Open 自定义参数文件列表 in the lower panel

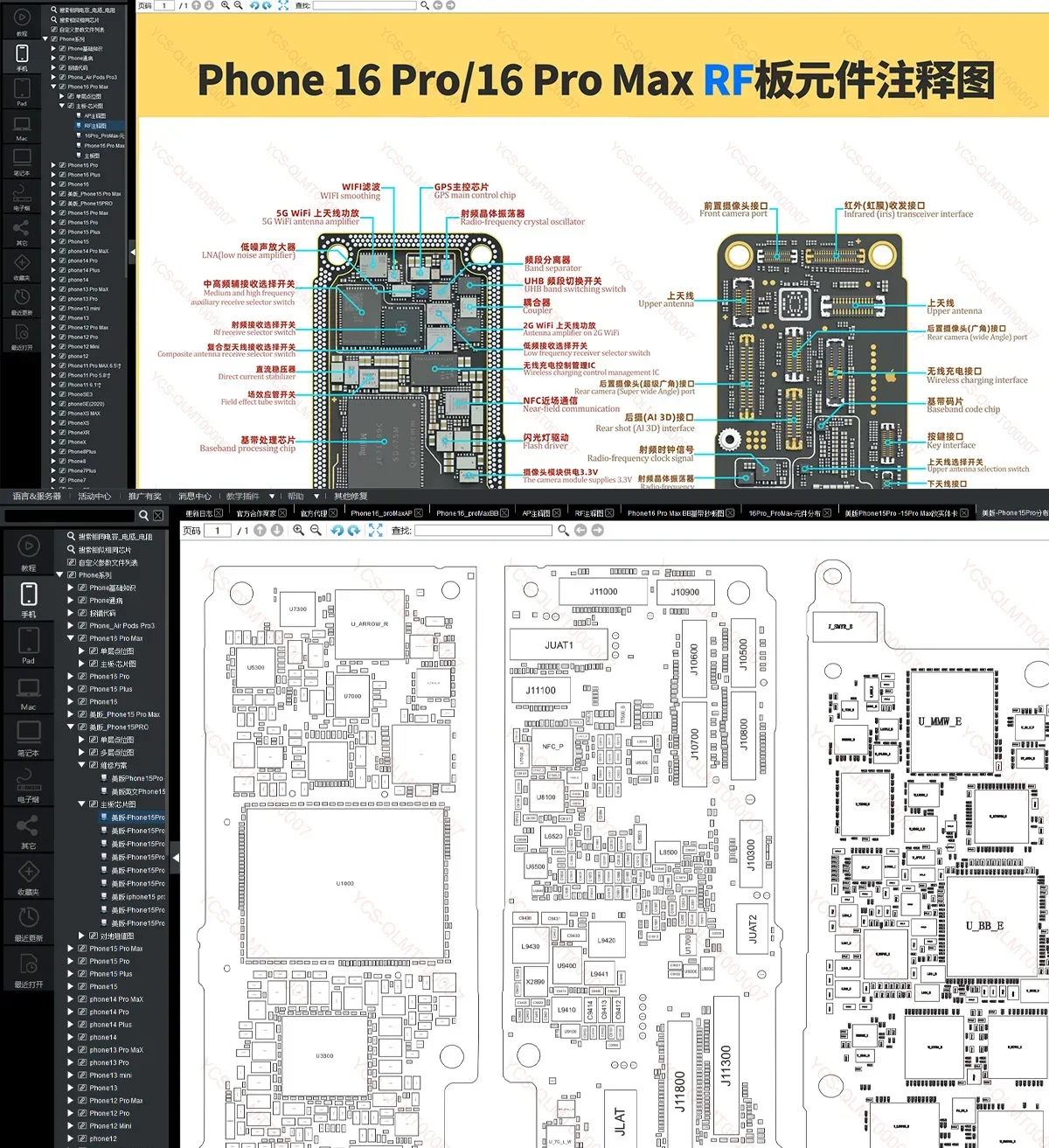pos(108,563)
